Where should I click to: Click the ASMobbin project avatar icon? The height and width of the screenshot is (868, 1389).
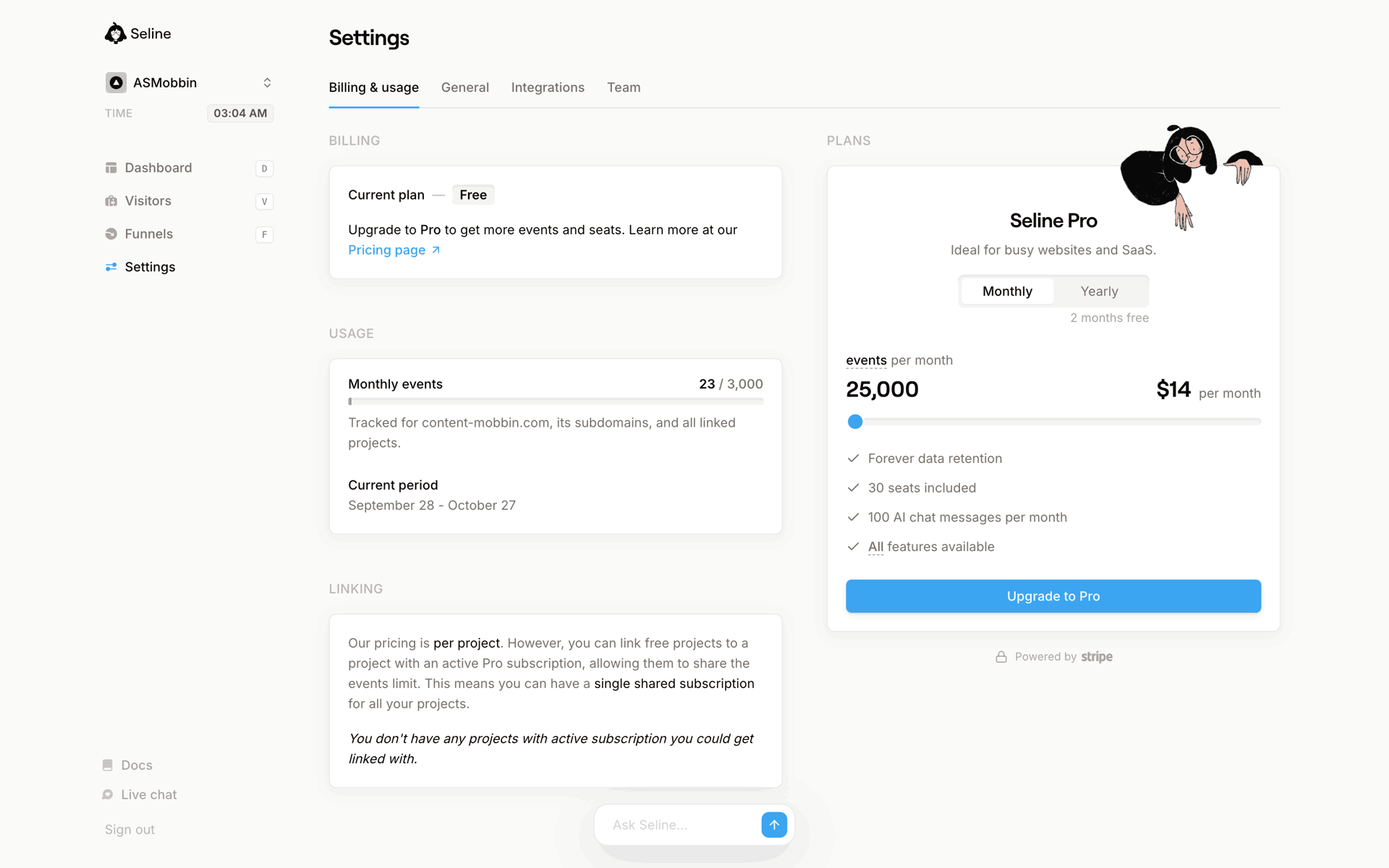116,82
